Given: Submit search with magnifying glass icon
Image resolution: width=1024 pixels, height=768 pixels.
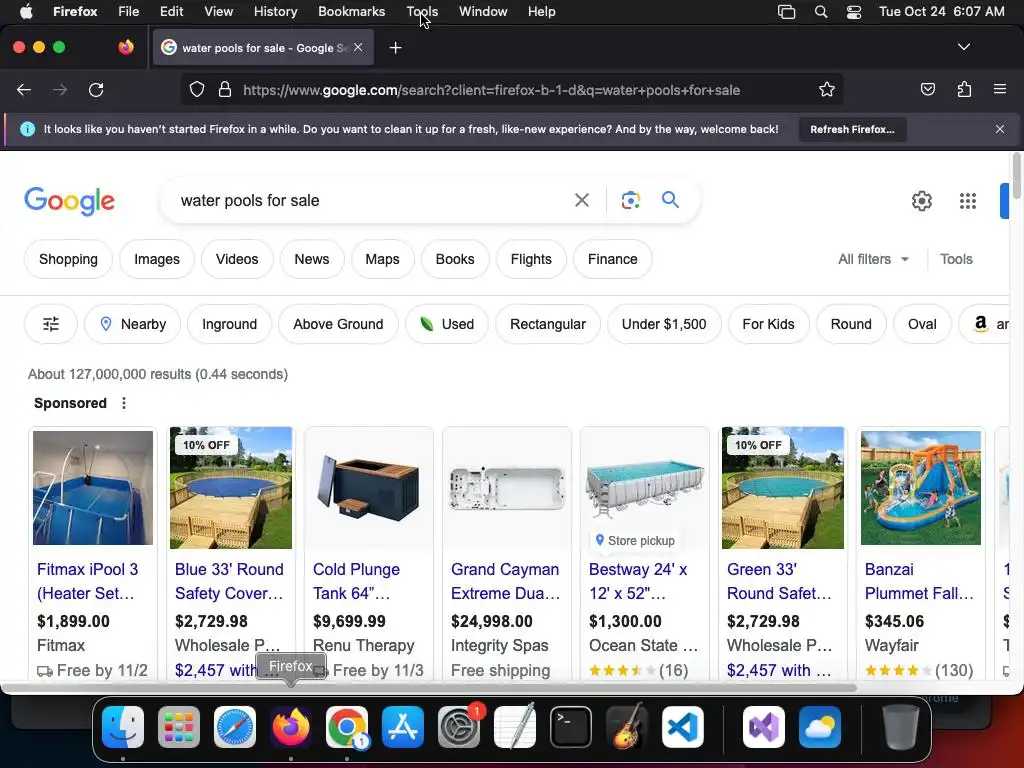Looking at the screenshot, I should [670, 200].
